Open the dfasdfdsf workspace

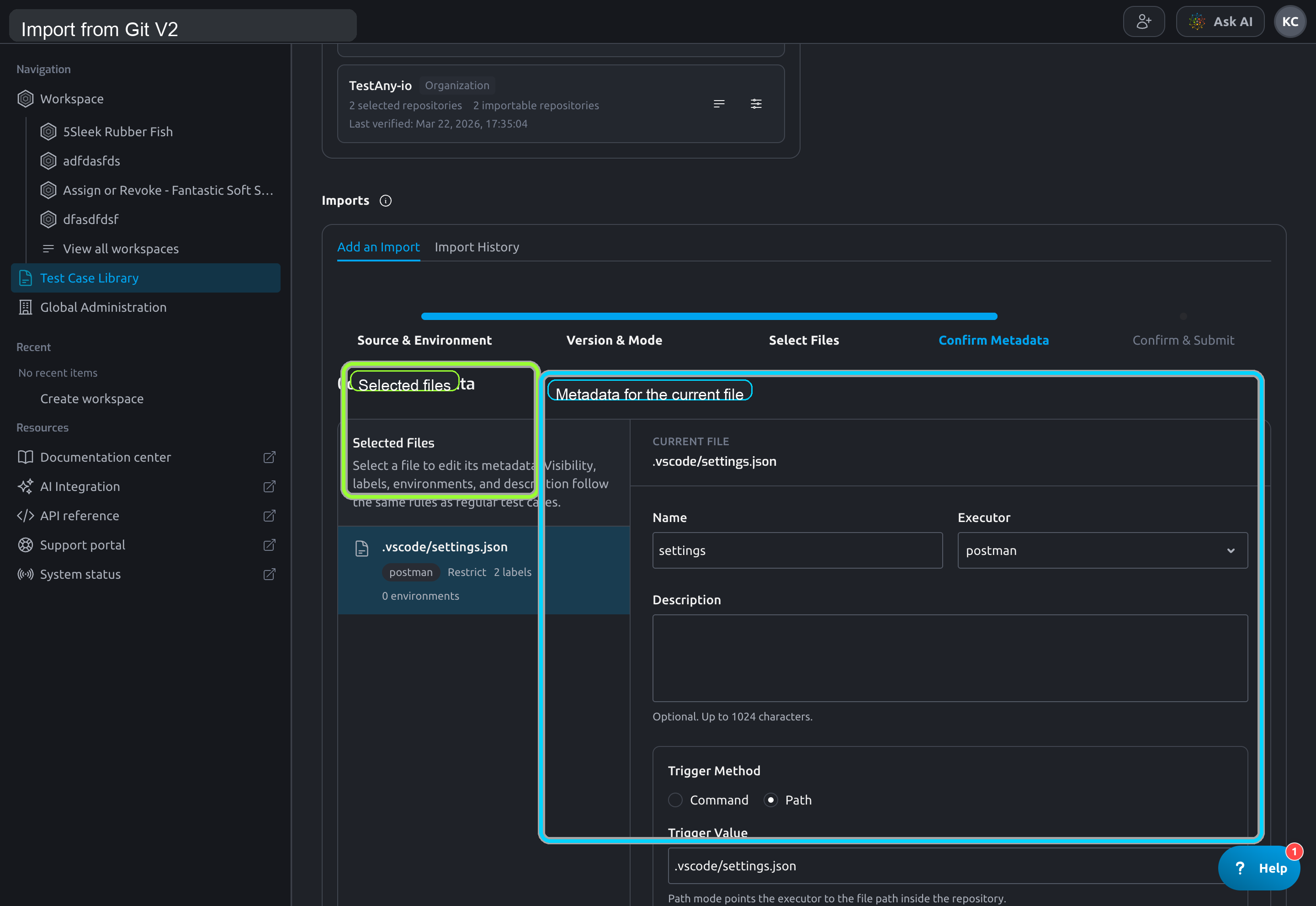click(91, 219)
